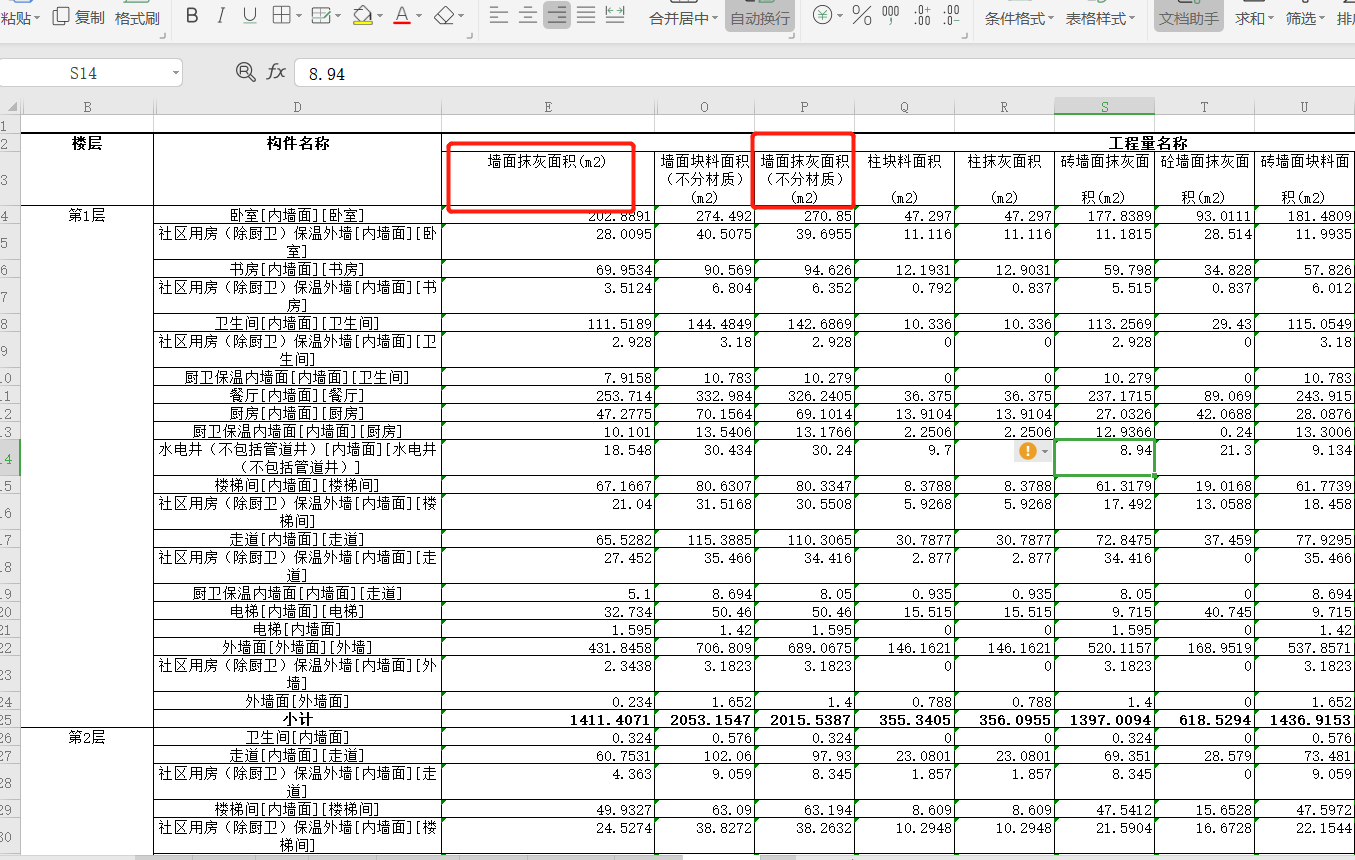The height and width of the screenshot is (860, 1355).
Task: Expand the borders dropdown arrow
Action: pos(299,17)
